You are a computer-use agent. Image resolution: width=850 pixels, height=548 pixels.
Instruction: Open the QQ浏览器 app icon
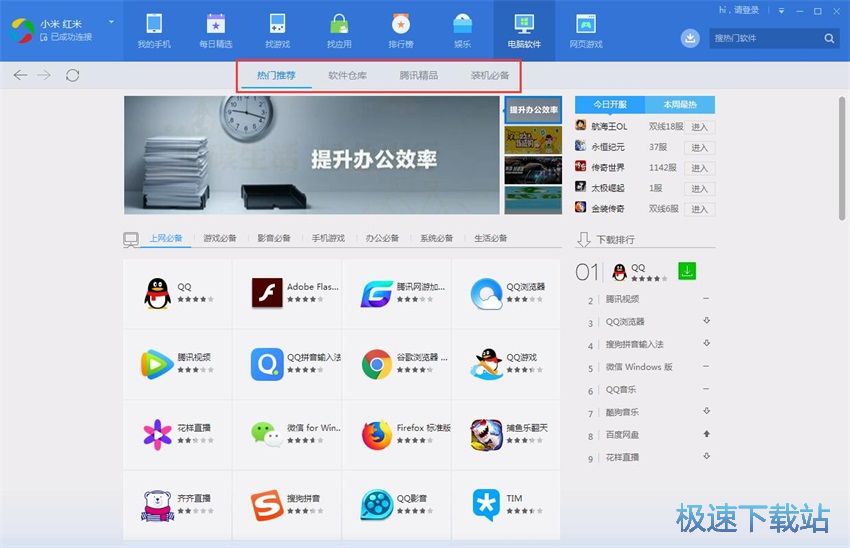487,293
